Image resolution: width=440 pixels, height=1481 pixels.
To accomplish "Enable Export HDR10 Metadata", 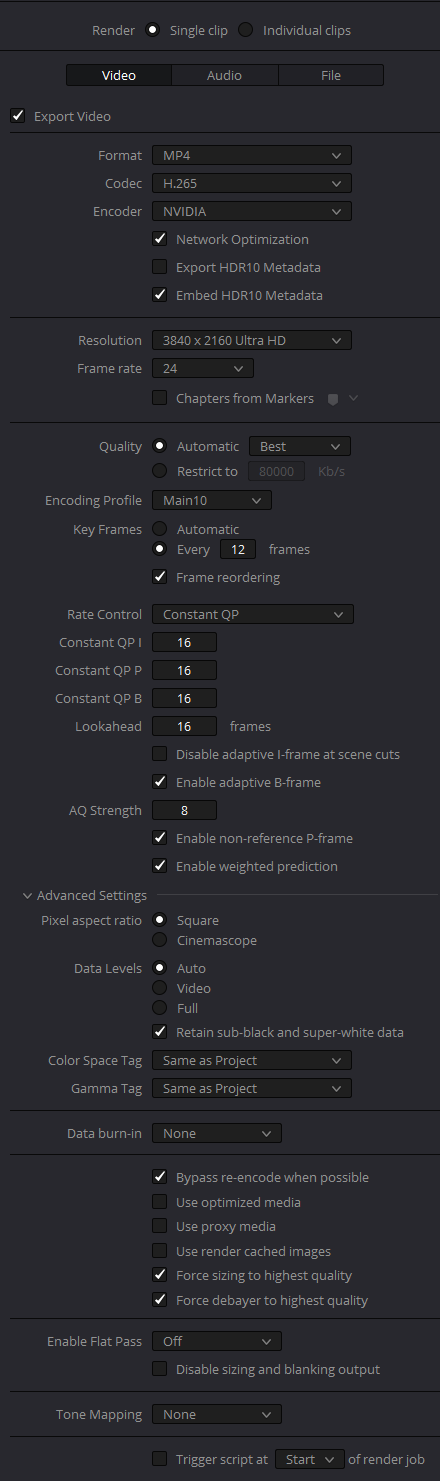I will 159,267.
